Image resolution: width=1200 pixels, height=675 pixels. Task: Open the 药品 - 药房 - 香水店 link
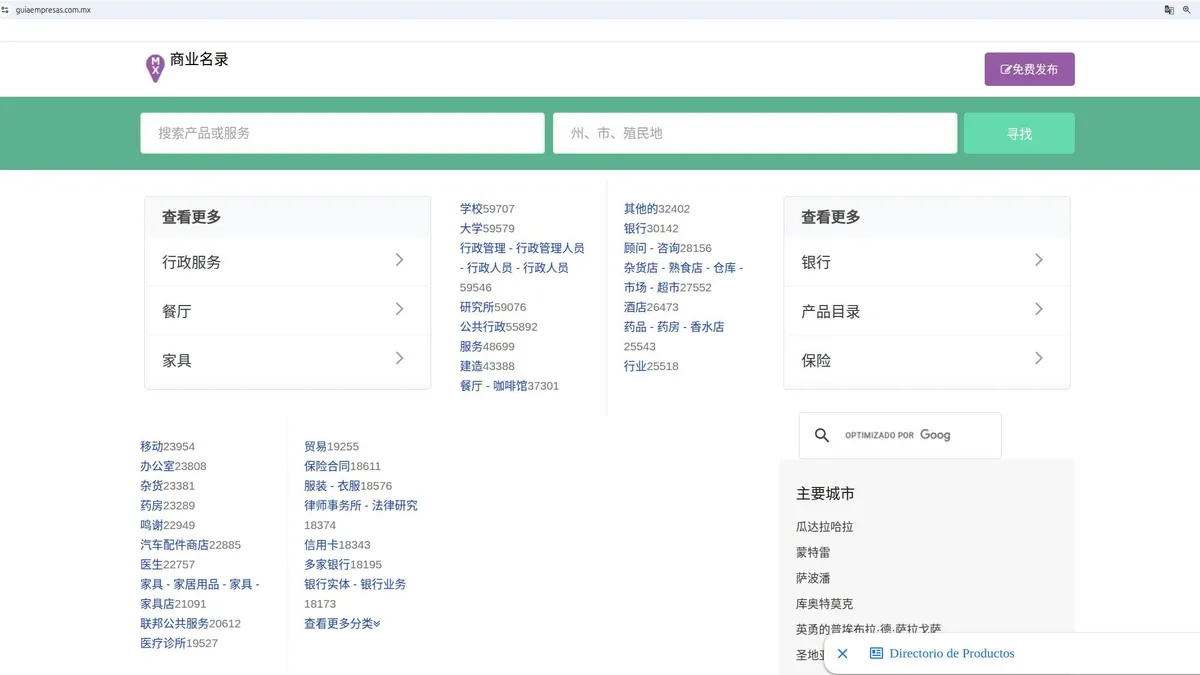click(674, 326)
